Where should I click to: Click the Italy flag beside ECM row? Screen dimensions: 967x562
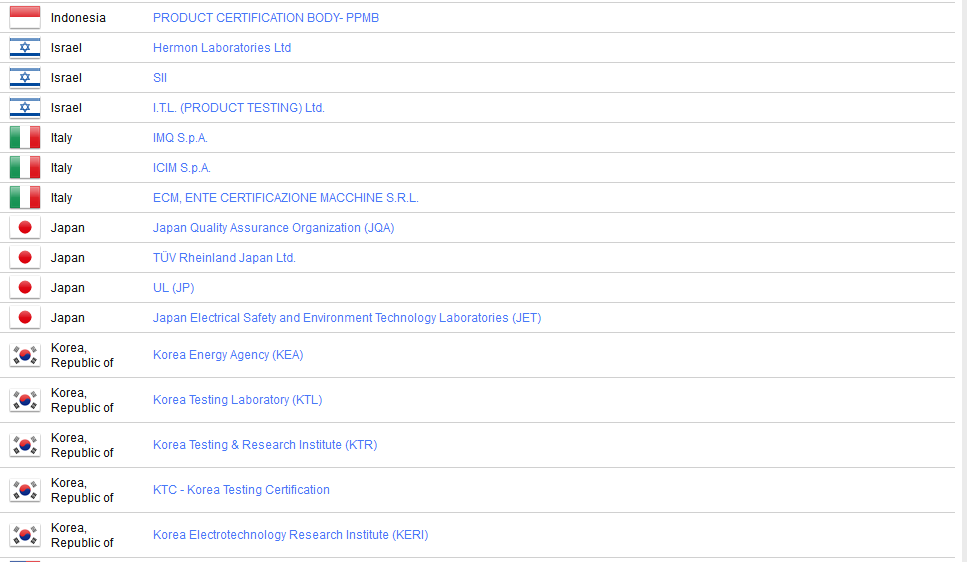point(25,198)
